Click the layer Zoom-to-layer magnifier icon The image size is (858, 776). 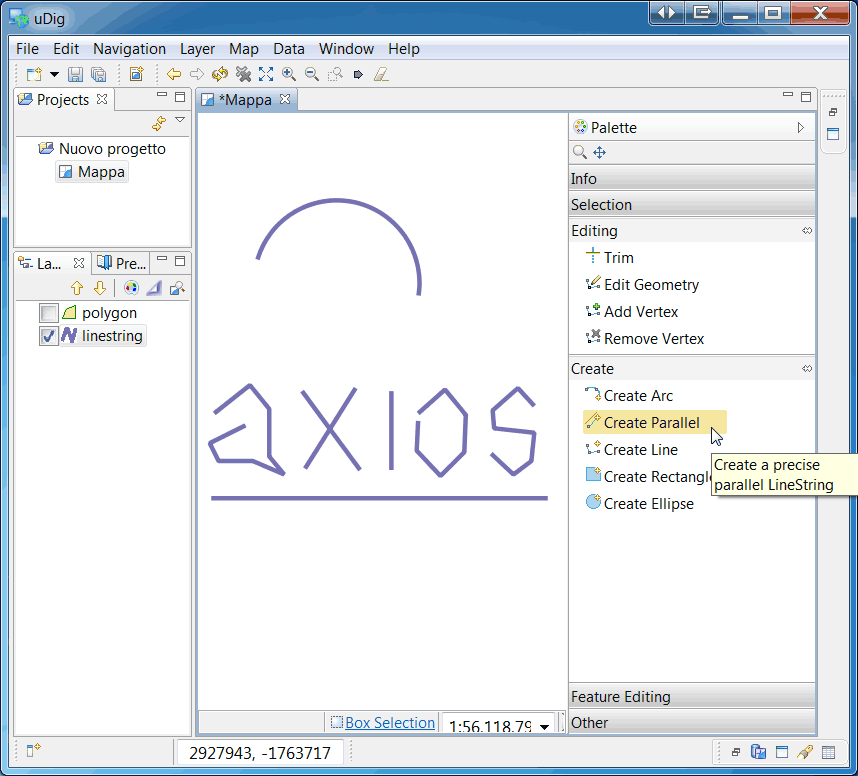(x=177, y=288)
